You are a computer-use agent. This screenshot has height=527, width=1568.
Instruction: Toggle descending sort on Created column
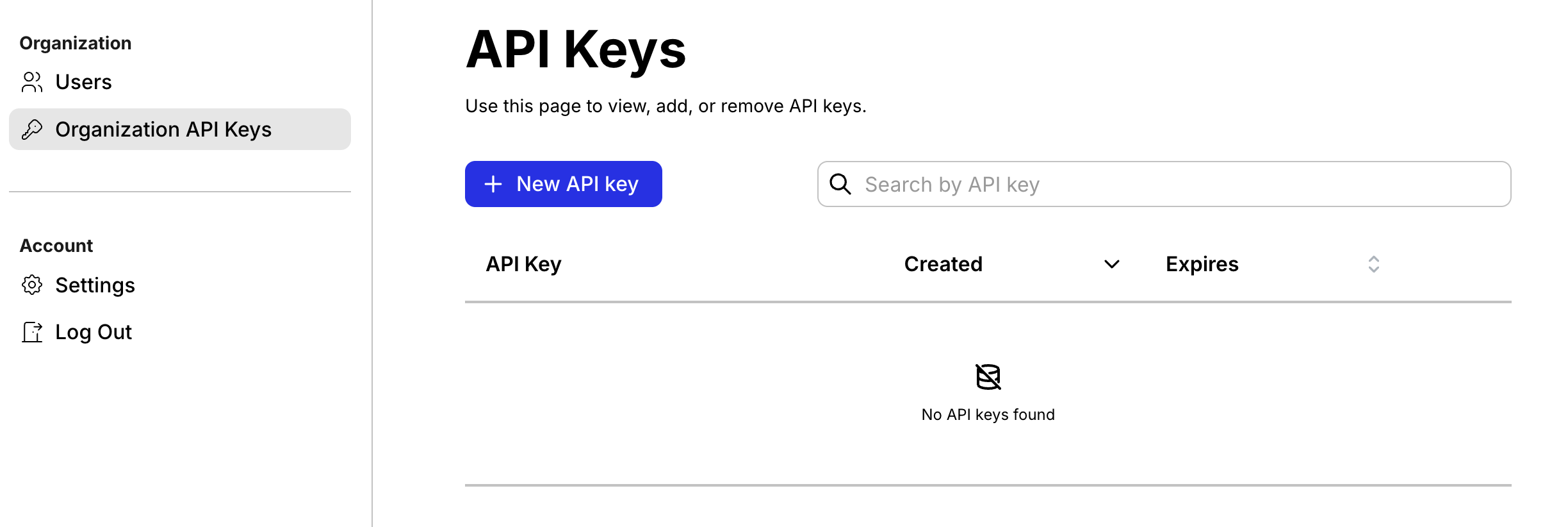click(x=1111, y=263)
